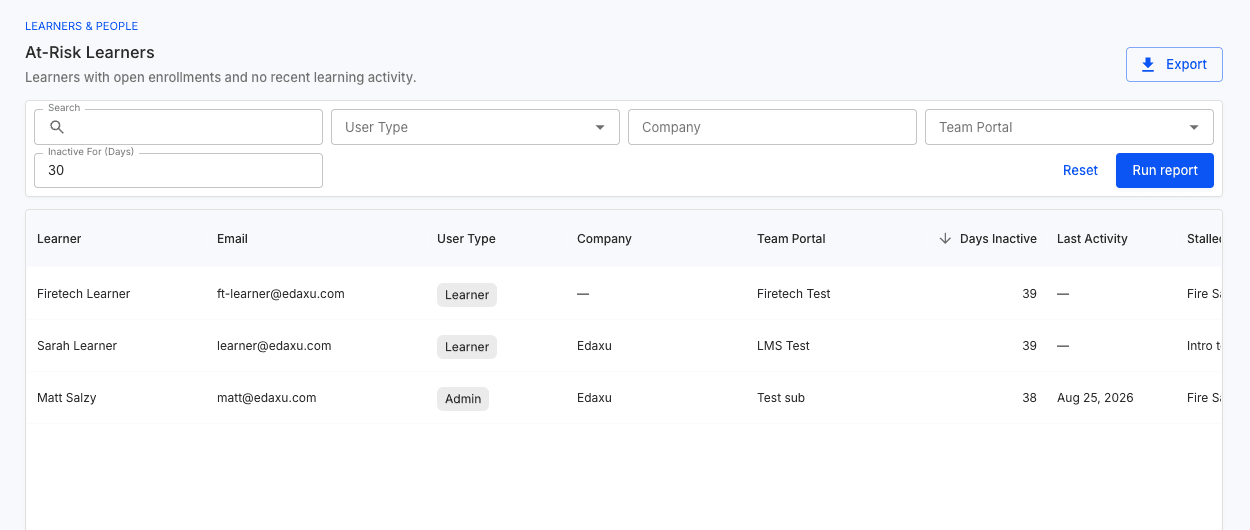Select the Sarah Learner row name

click(x=77, y=346)
